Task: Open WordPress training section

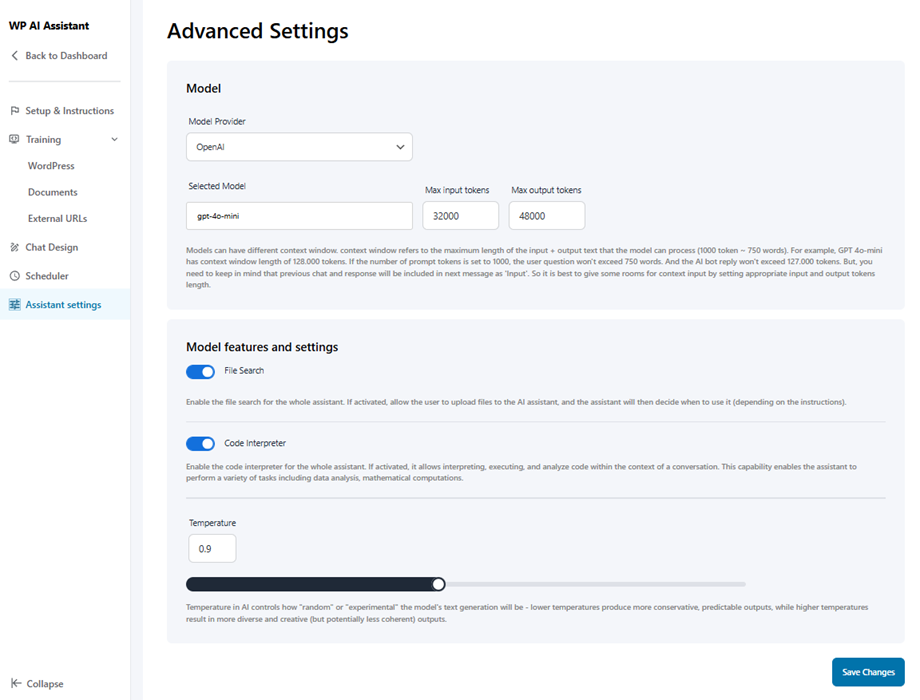Action: pyautogui.click(x=51, y=166)
